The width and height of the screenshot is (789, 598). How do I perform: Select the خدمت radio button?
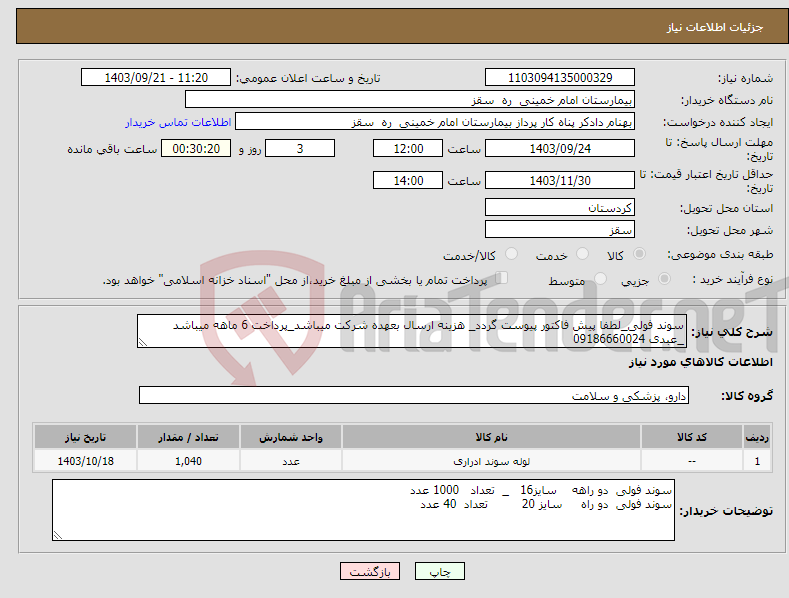click(x=582, y=254)
